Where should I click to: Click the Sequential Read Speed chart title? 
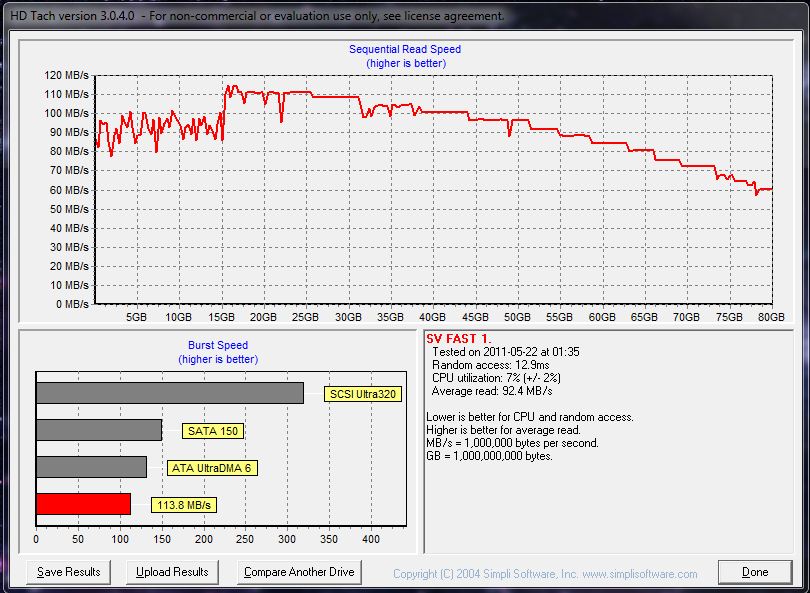(x=405, y=49)
